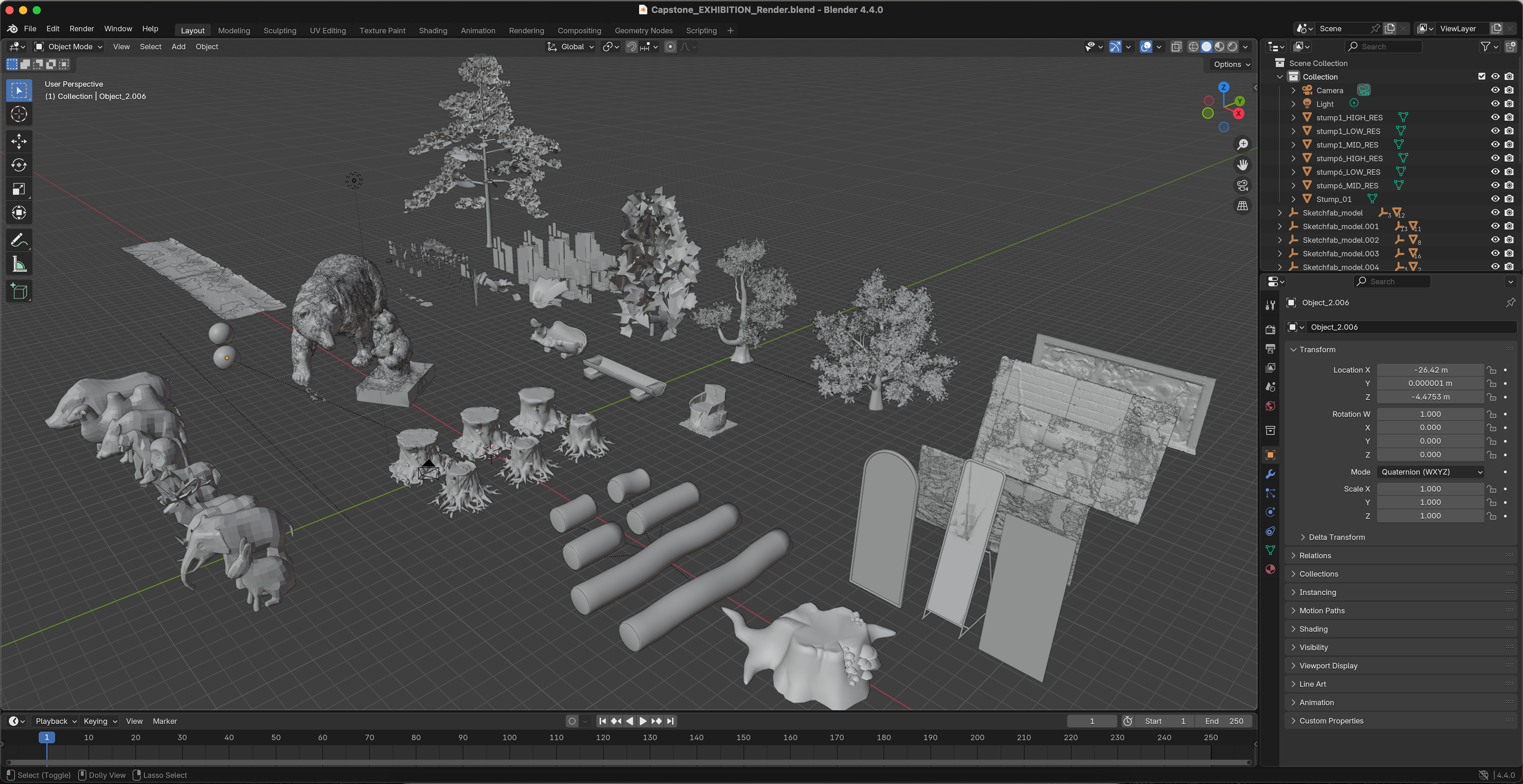
Task: Choose the combined Transform tool
Action: pos(19,213)
